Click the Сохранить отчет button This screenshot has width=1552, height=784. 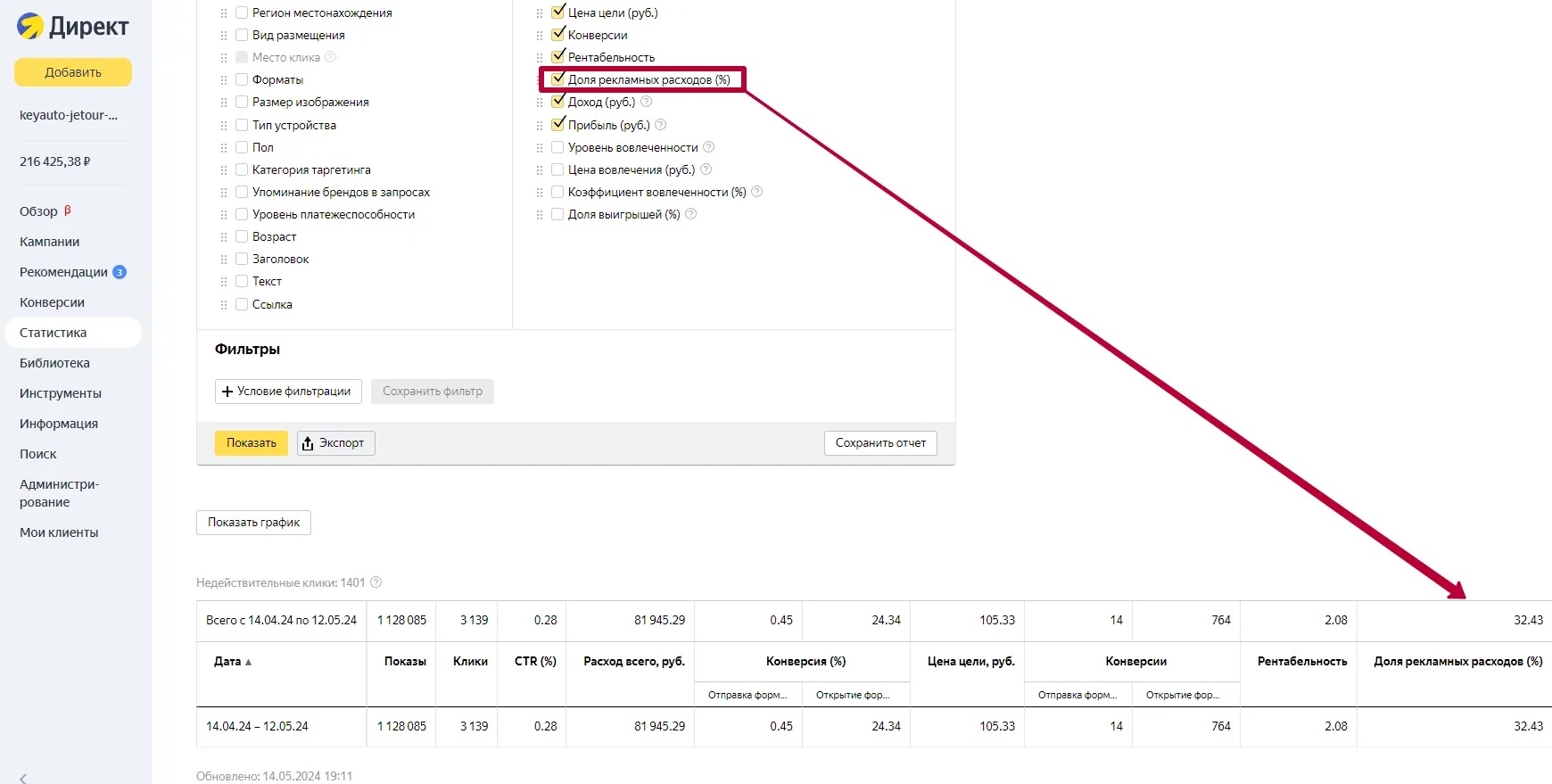tap(880, 443)
